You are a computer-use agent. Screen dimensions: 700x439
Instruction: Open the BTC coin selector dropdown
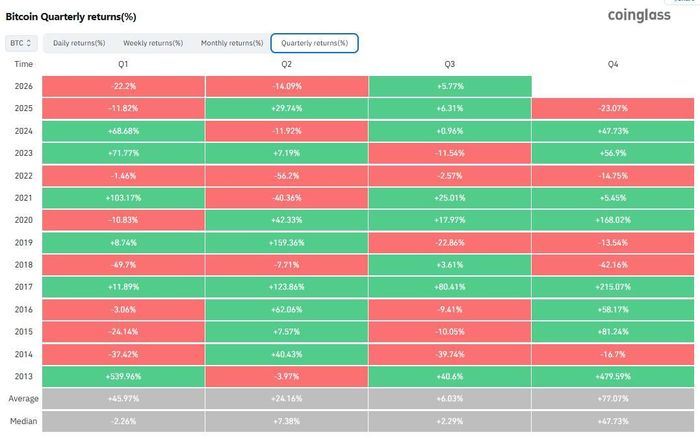21,43
